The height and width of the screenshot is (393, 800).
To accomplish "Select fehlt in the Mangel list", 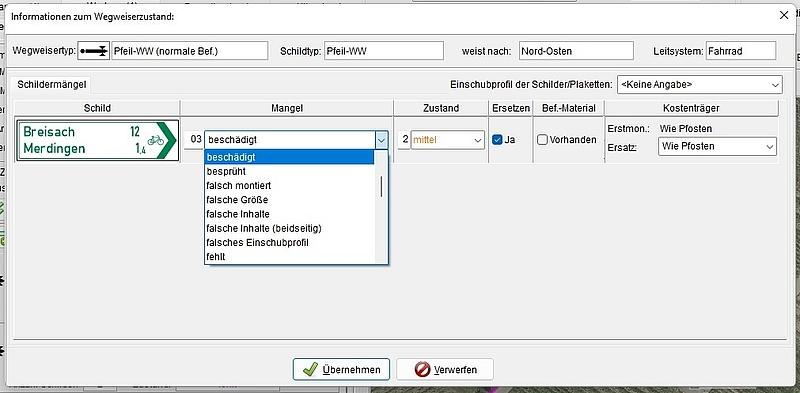I will click(289, 257).
